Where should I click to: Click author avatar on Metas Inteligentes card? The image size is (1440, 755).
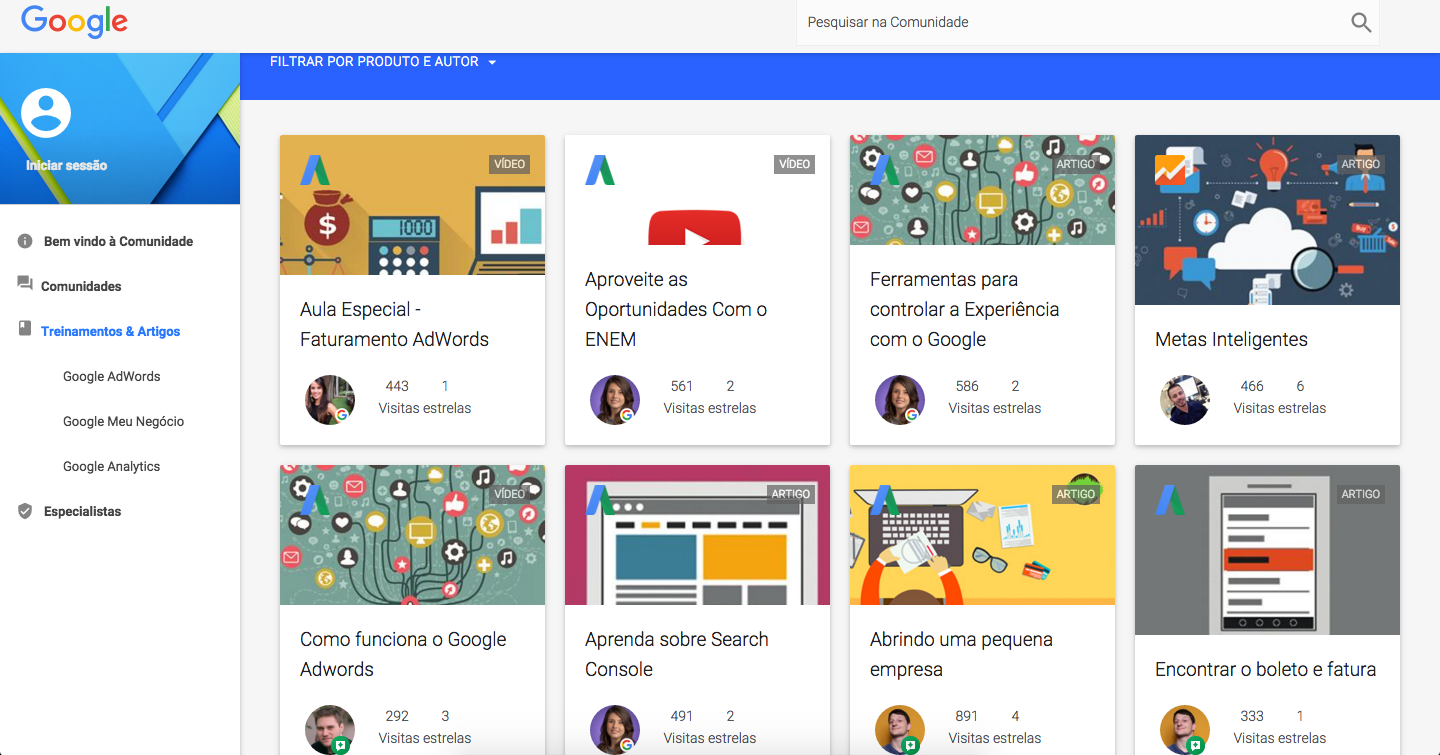(x=1185, y=400)
